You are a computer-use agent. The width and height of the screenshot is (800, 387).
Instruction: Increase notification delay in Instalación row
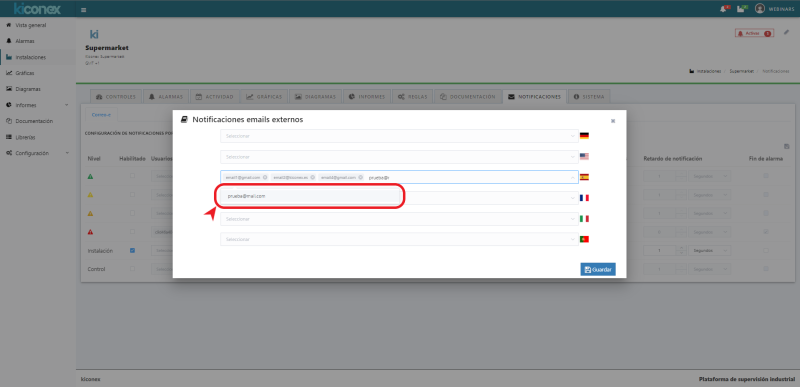pos(681,248)
